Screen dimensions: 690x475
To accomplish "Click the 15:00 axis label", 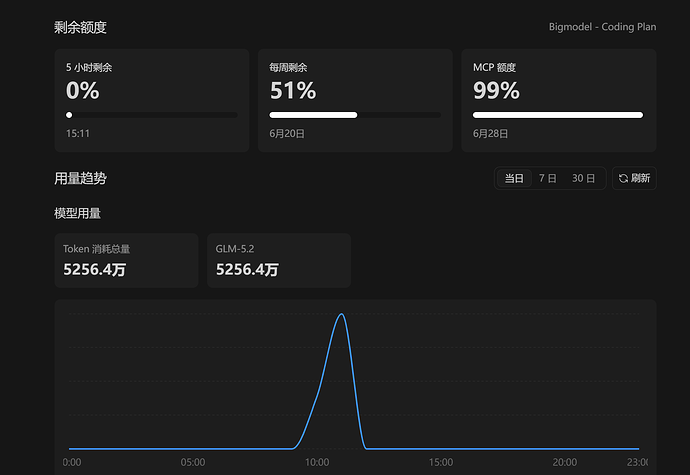I will (441, 462).
